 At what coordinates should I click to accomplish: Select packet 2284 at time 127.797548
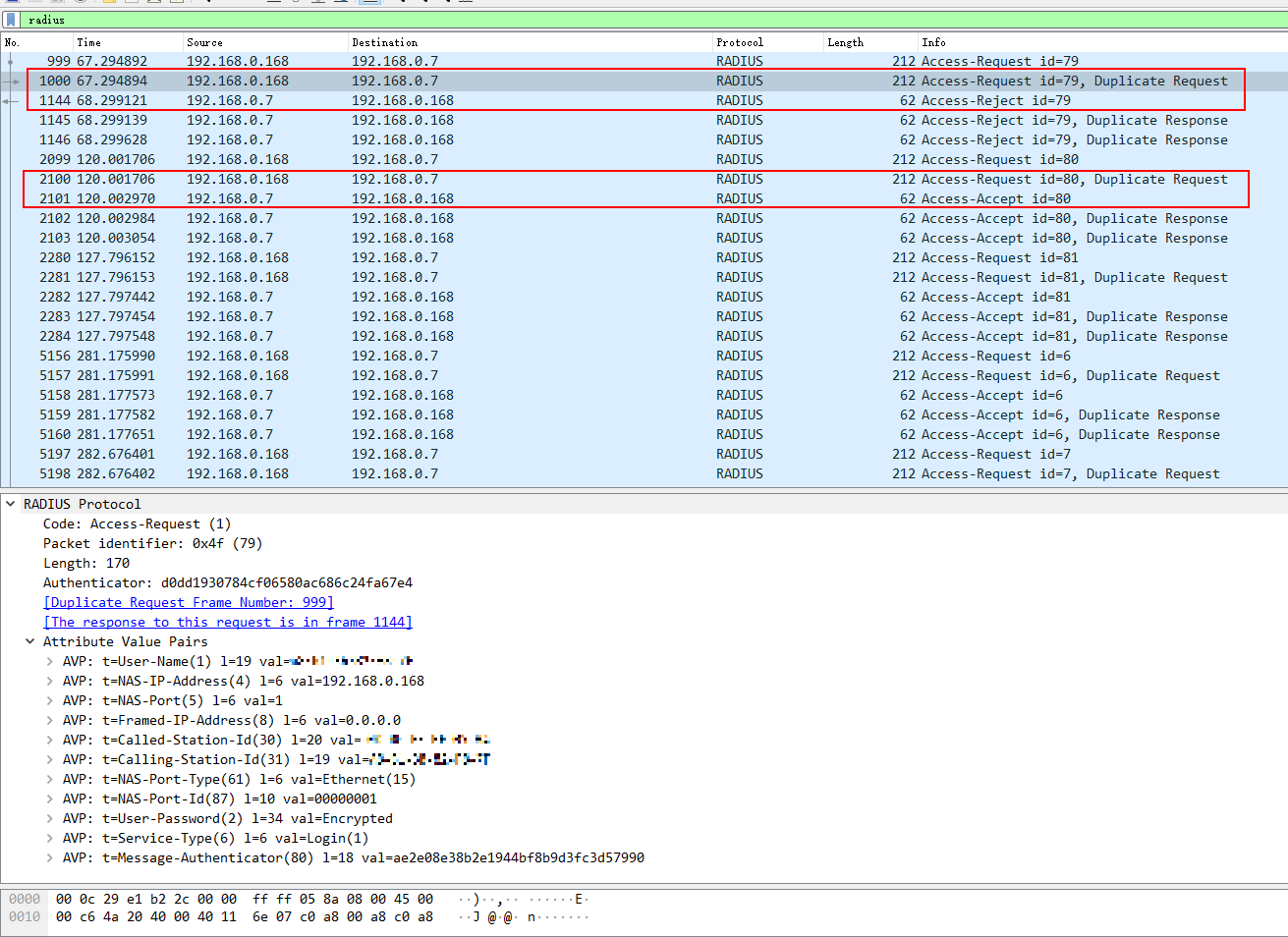(644, 336)
